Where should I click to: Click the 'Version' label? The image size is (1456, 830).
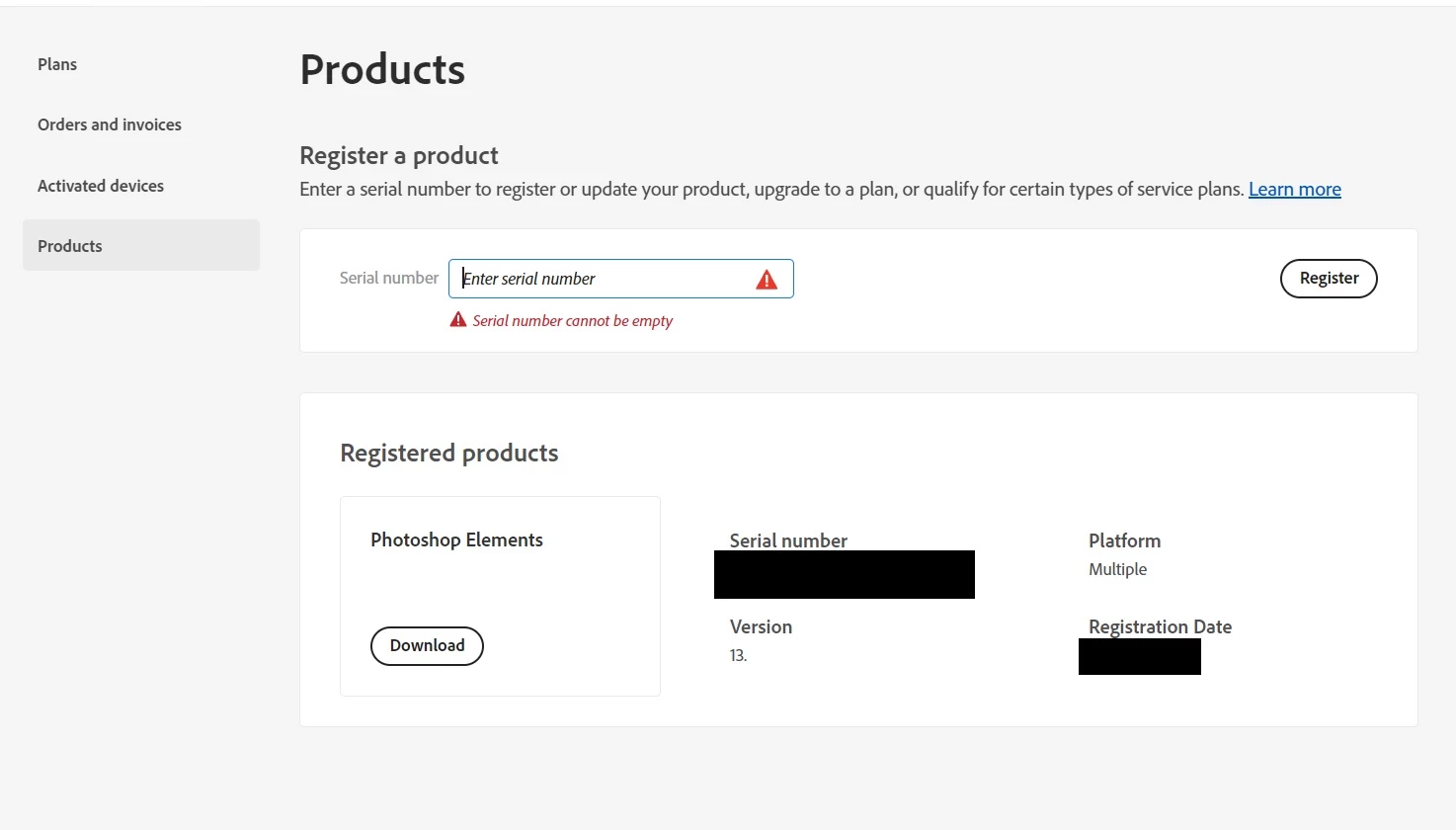[761, 626]
